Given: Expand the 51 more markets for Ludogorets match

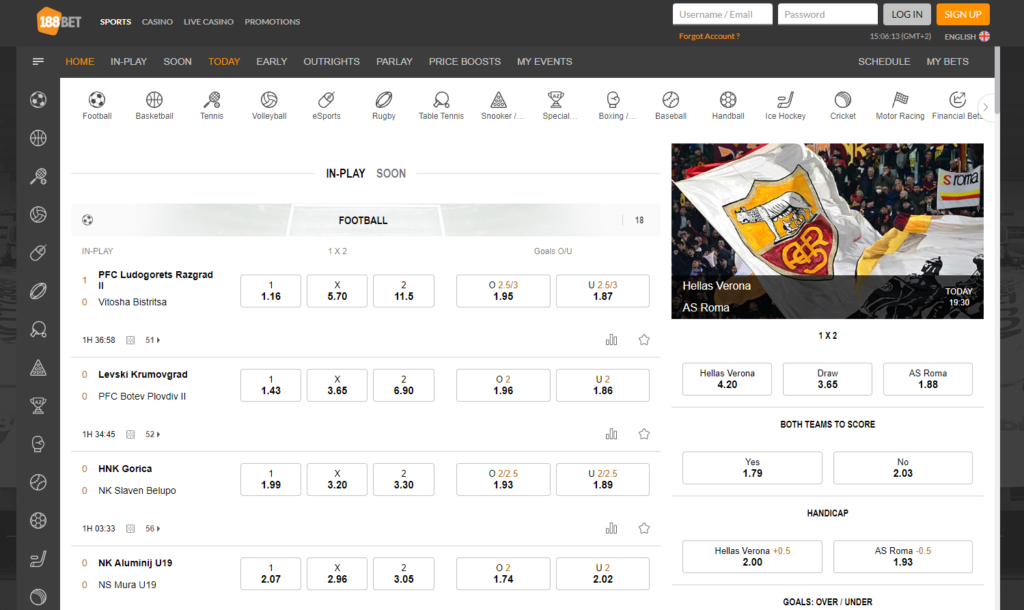Looking at the screenshot, I should coord(153,340).
